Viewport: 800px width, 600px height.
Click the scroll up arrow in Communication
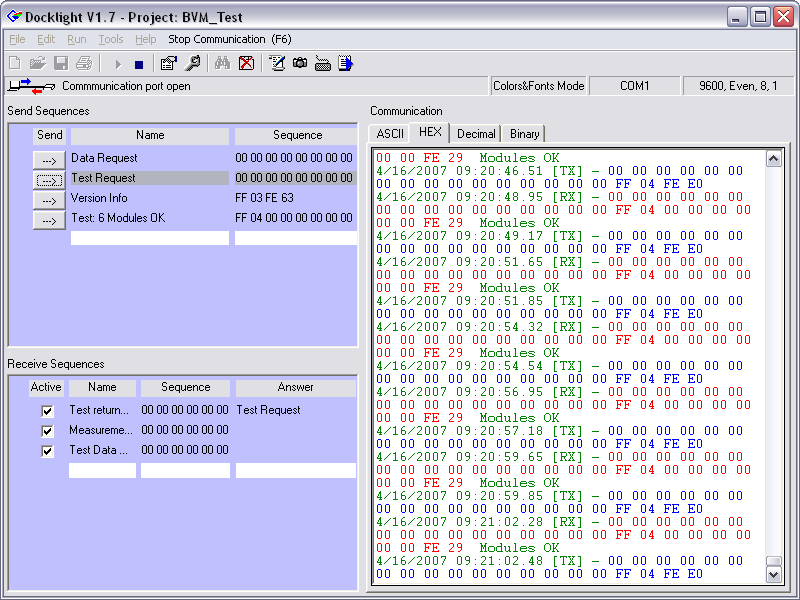773,159
